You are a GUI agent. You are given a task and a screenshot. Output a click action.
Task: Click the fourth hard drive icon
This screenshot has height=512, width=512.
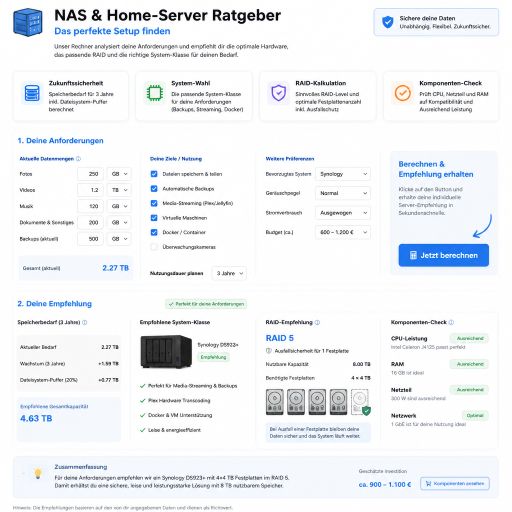coord(339,402)
